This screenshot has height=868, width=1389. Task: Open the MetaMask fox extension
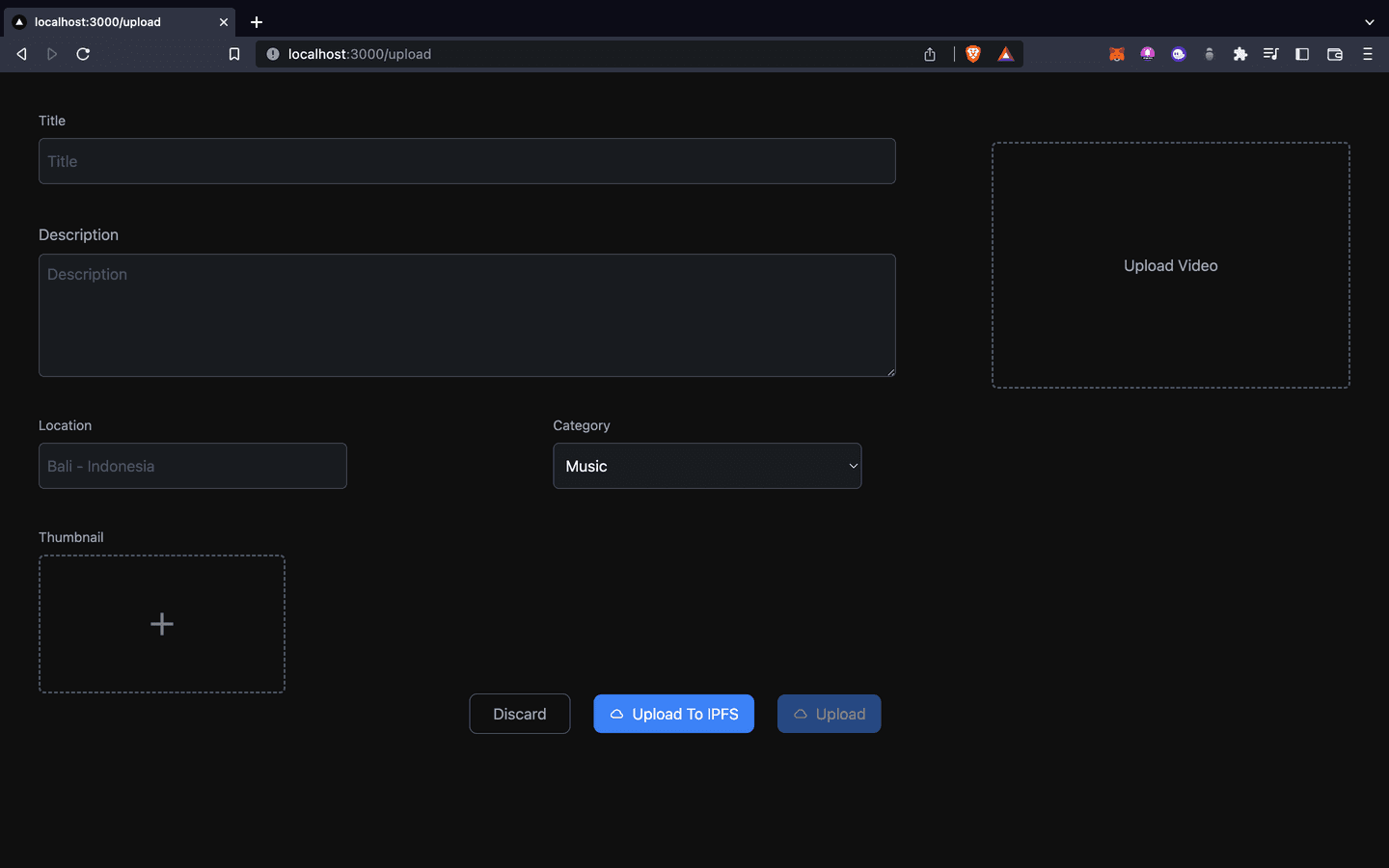click(x=1117, y=54)
